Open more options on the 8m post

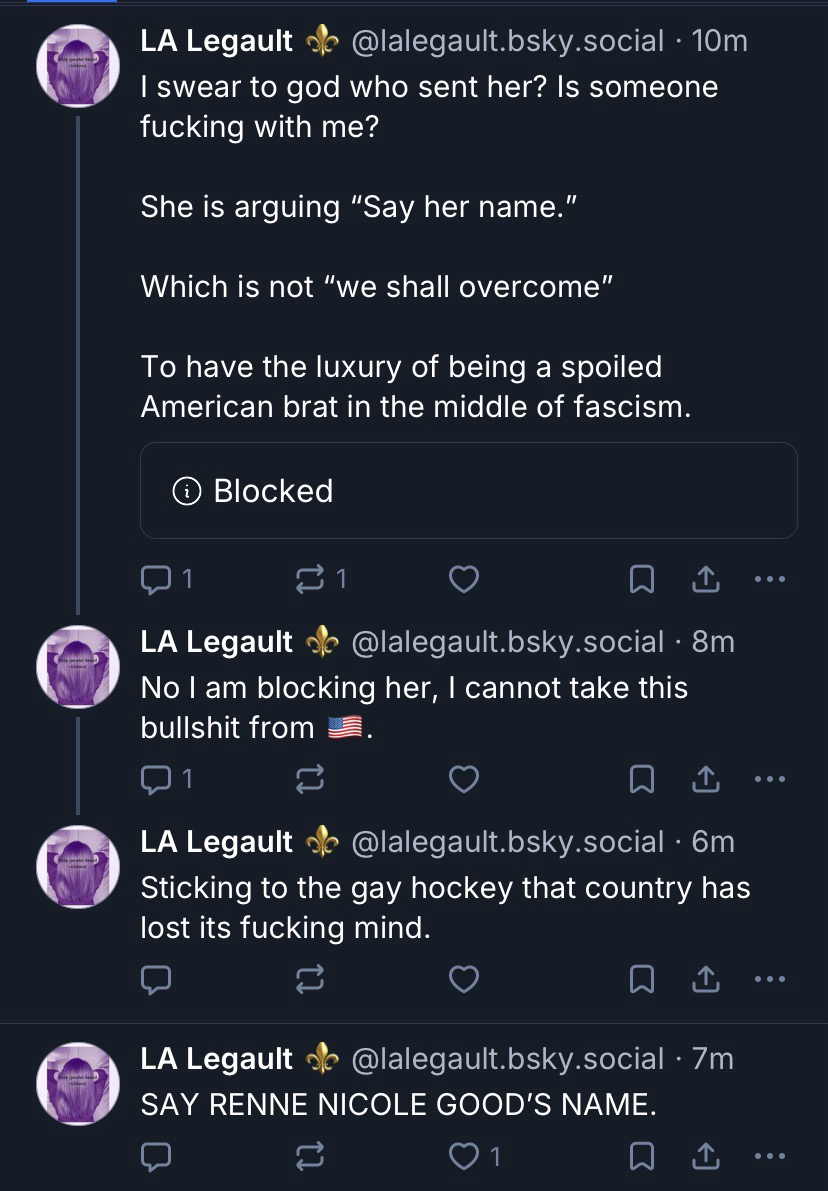[x=770, y=779]
